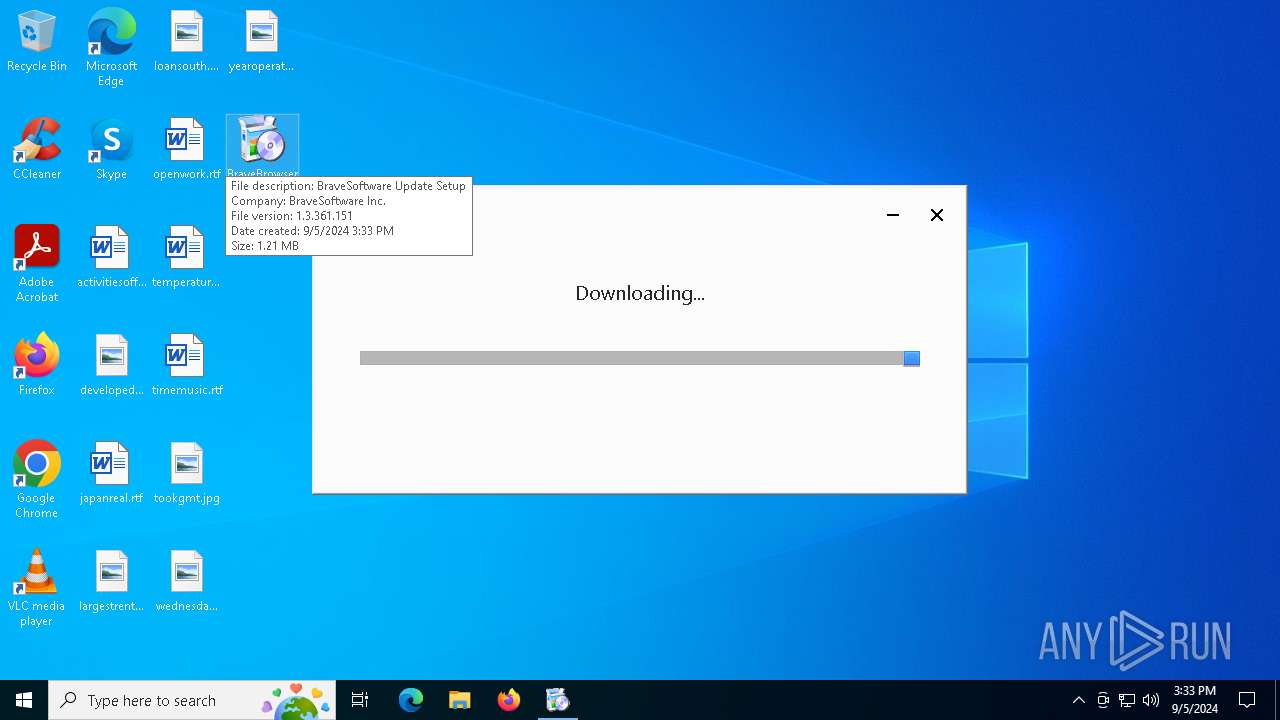The height and width of the screenshot is (720, 1280).
Task: Click the taskbar search box
Action: tap(192, 700)
